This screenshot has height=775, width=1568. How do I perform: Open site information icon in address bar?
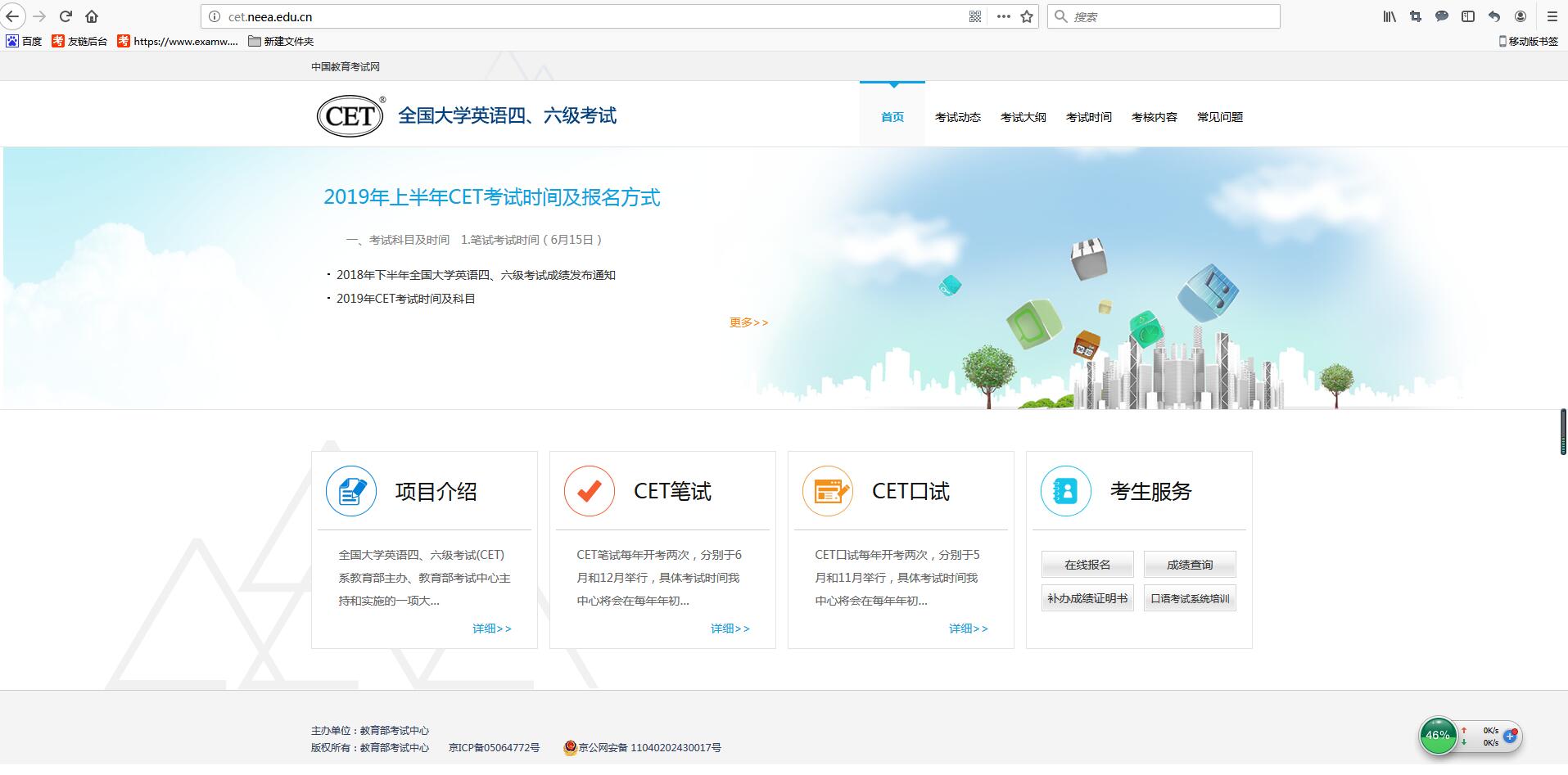pos(215,16)
